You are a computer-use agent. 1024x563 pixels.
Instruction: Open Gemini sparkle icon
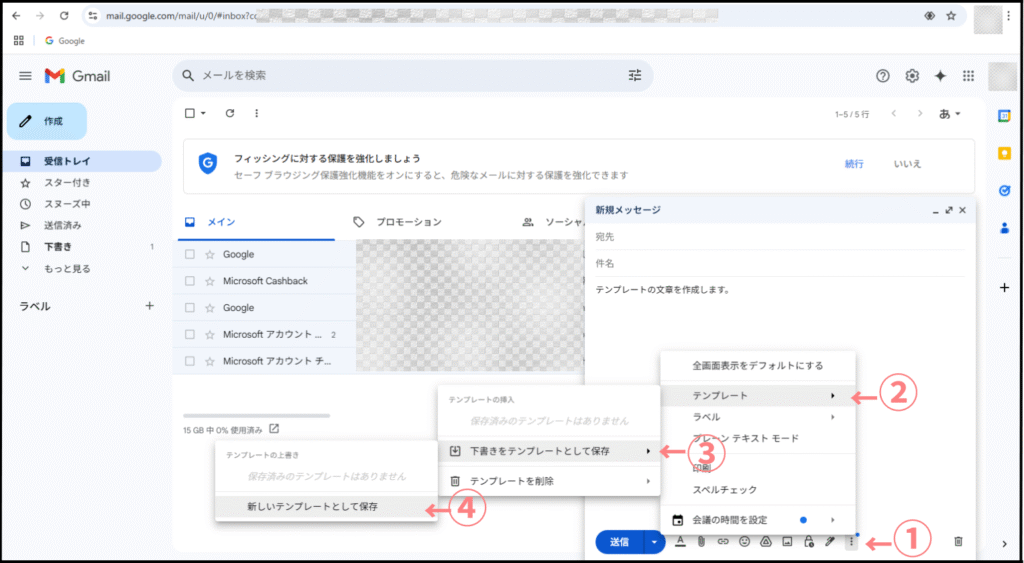coord(940,76)
